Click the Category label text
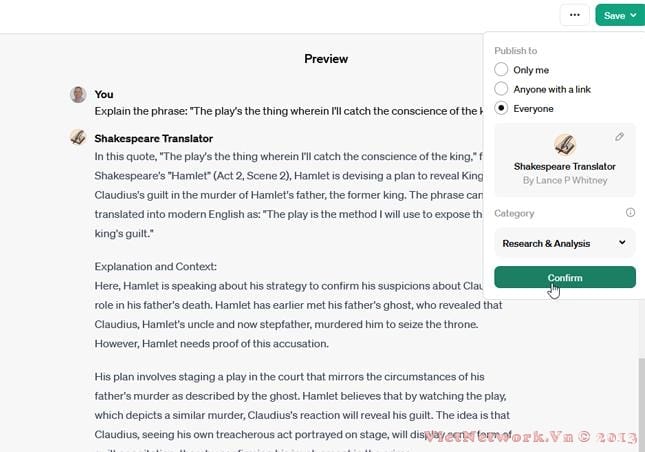 [x=514, y=213]
